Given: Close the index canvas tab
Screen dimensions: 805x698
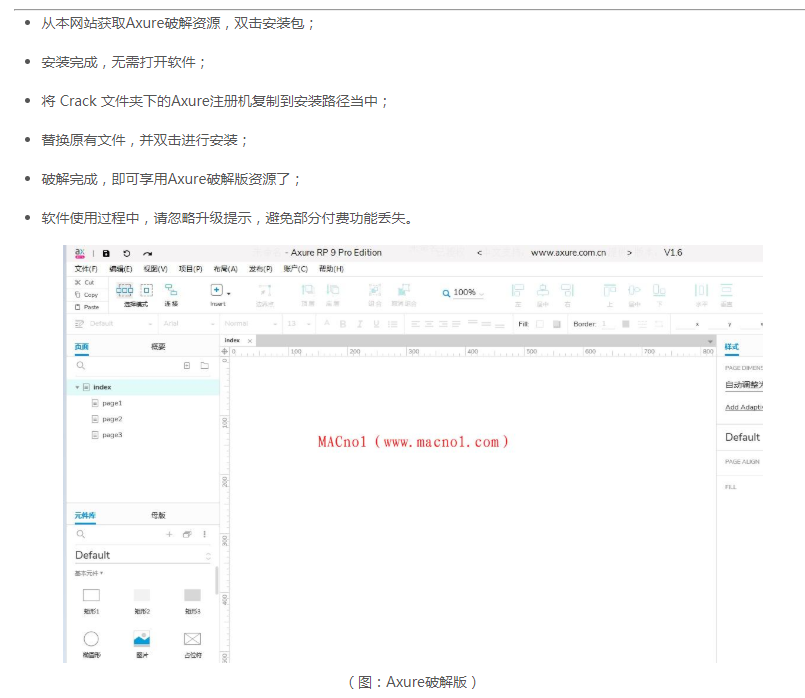Looking at the screenshot, I should coord(250,341).
